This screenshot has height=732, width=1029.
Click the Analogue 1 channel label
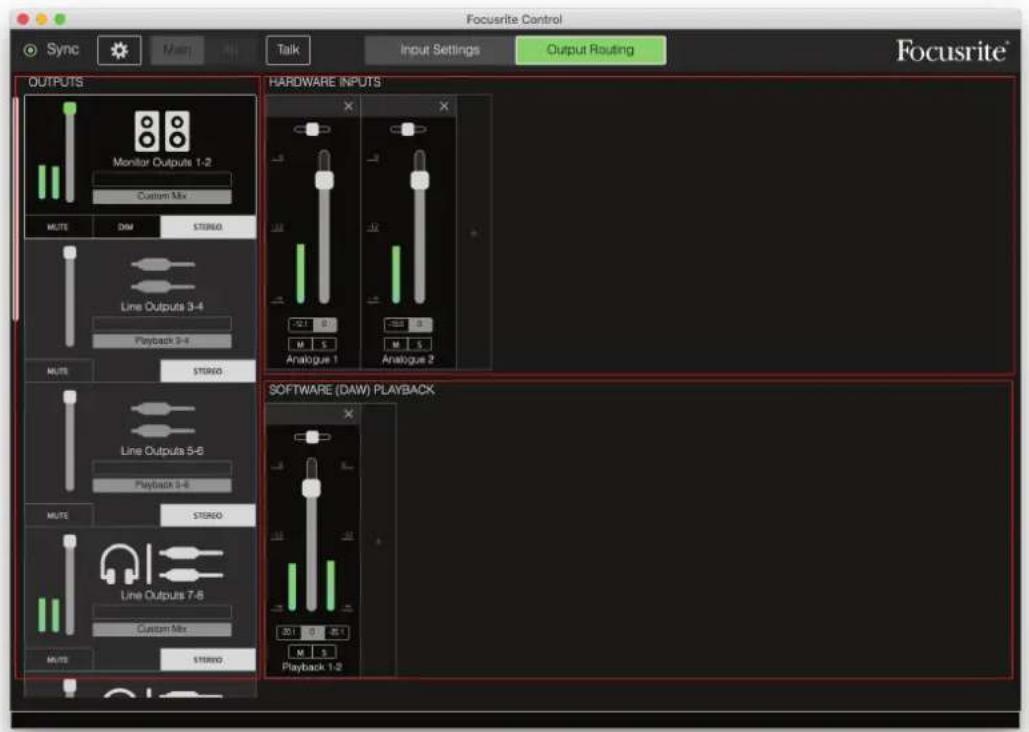coord(312,360)
